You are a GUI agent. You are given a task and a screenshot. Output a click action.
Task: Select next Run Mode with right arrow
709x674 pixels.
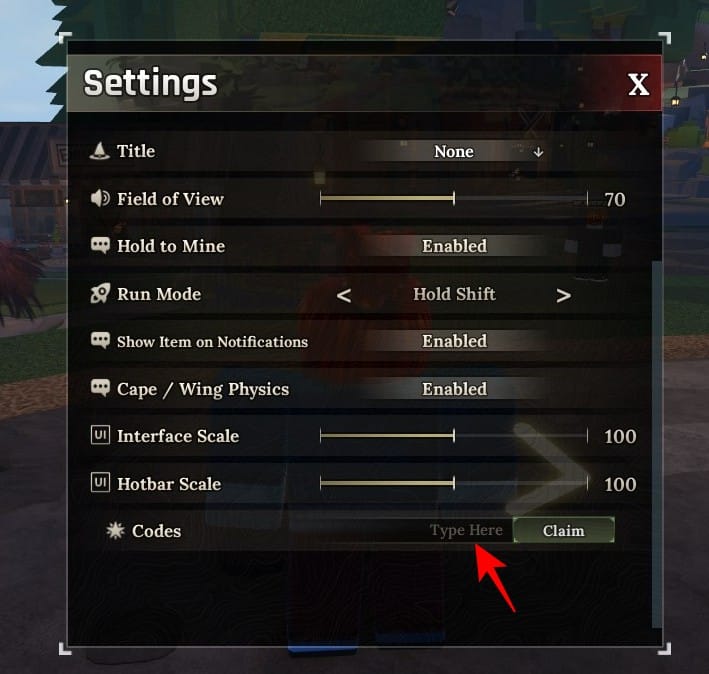click(563, 296)
